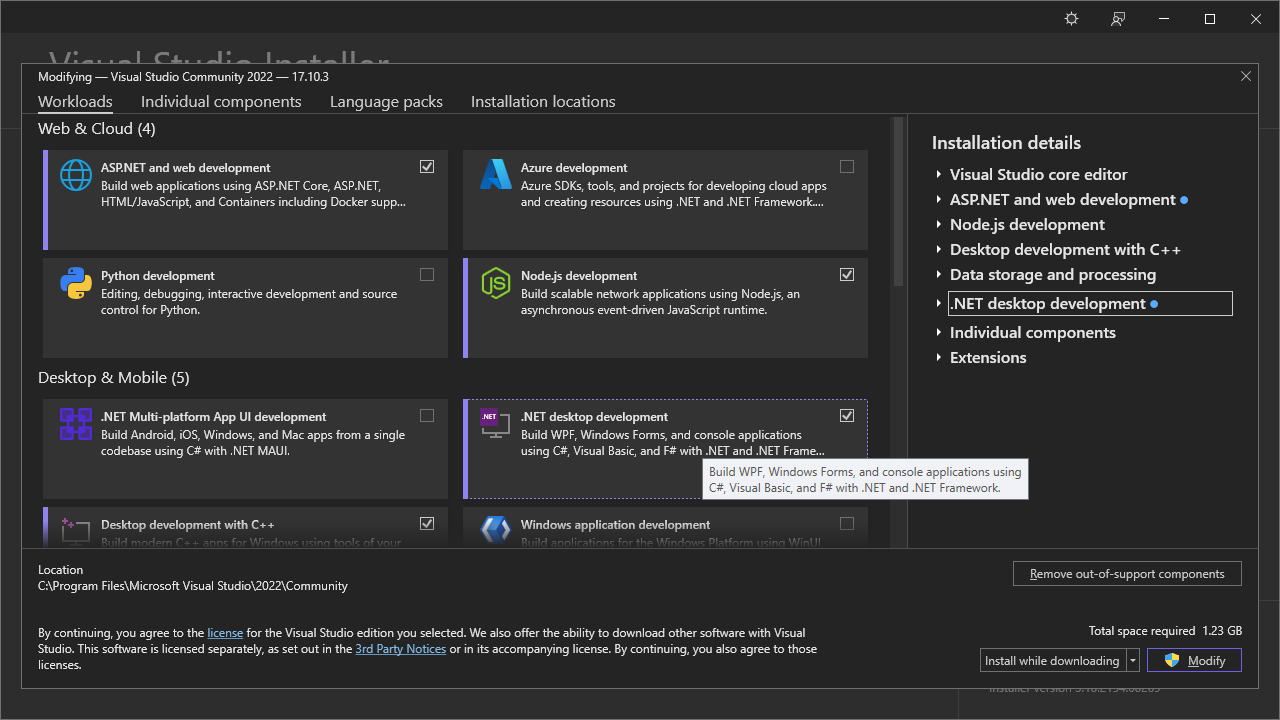
Task: Check the Python development workload
Action: [x=427, y=275]
